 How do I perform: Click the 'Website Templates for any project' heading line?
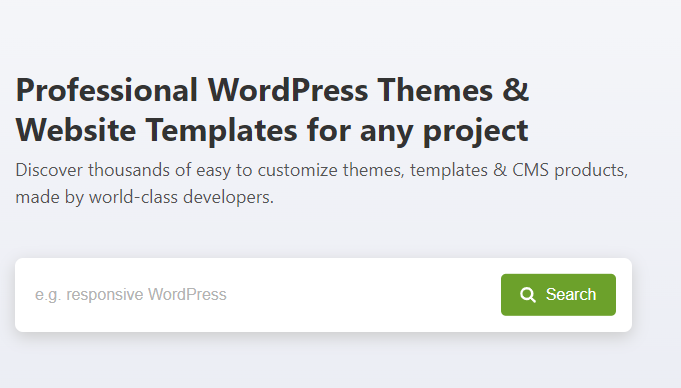272,130
